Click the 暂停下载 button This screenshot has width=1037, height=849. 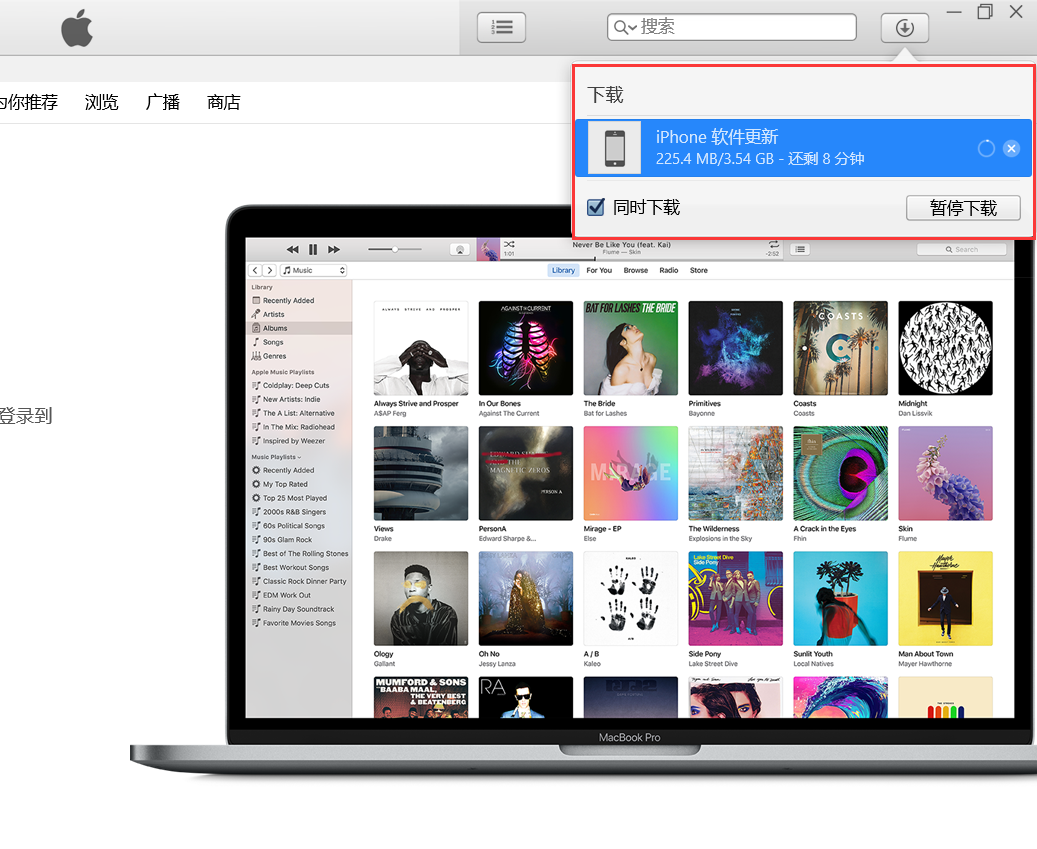963,208
